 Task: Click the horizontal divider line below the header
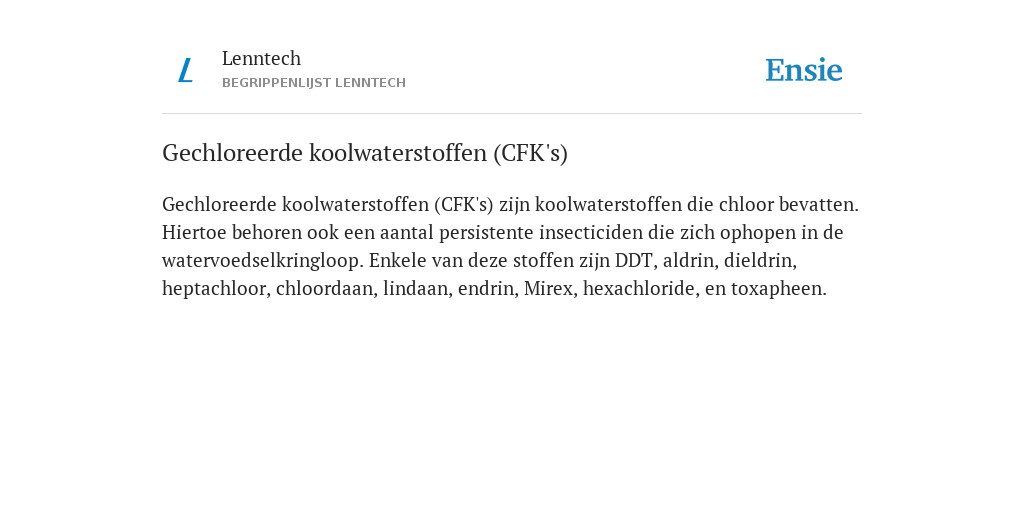[512, 114]
